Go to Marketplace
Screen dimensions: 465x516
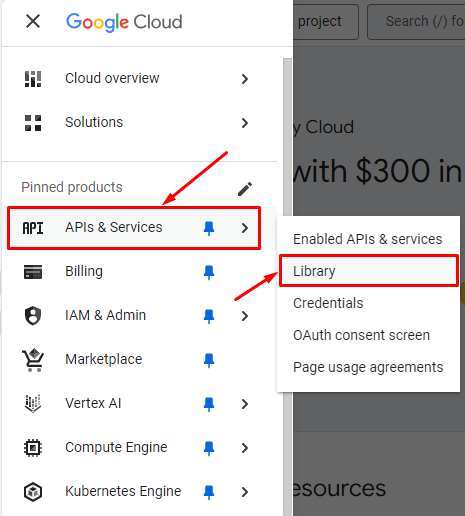click(104, 359)
